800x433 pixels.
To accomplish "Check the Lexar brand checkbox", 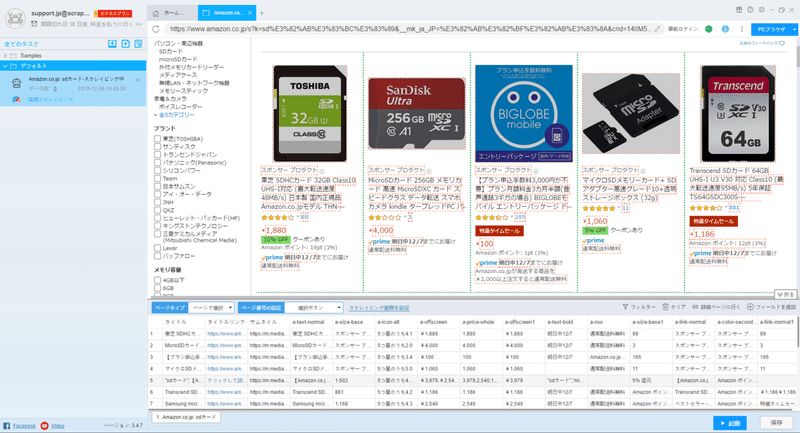I will [x=158, y=248].
